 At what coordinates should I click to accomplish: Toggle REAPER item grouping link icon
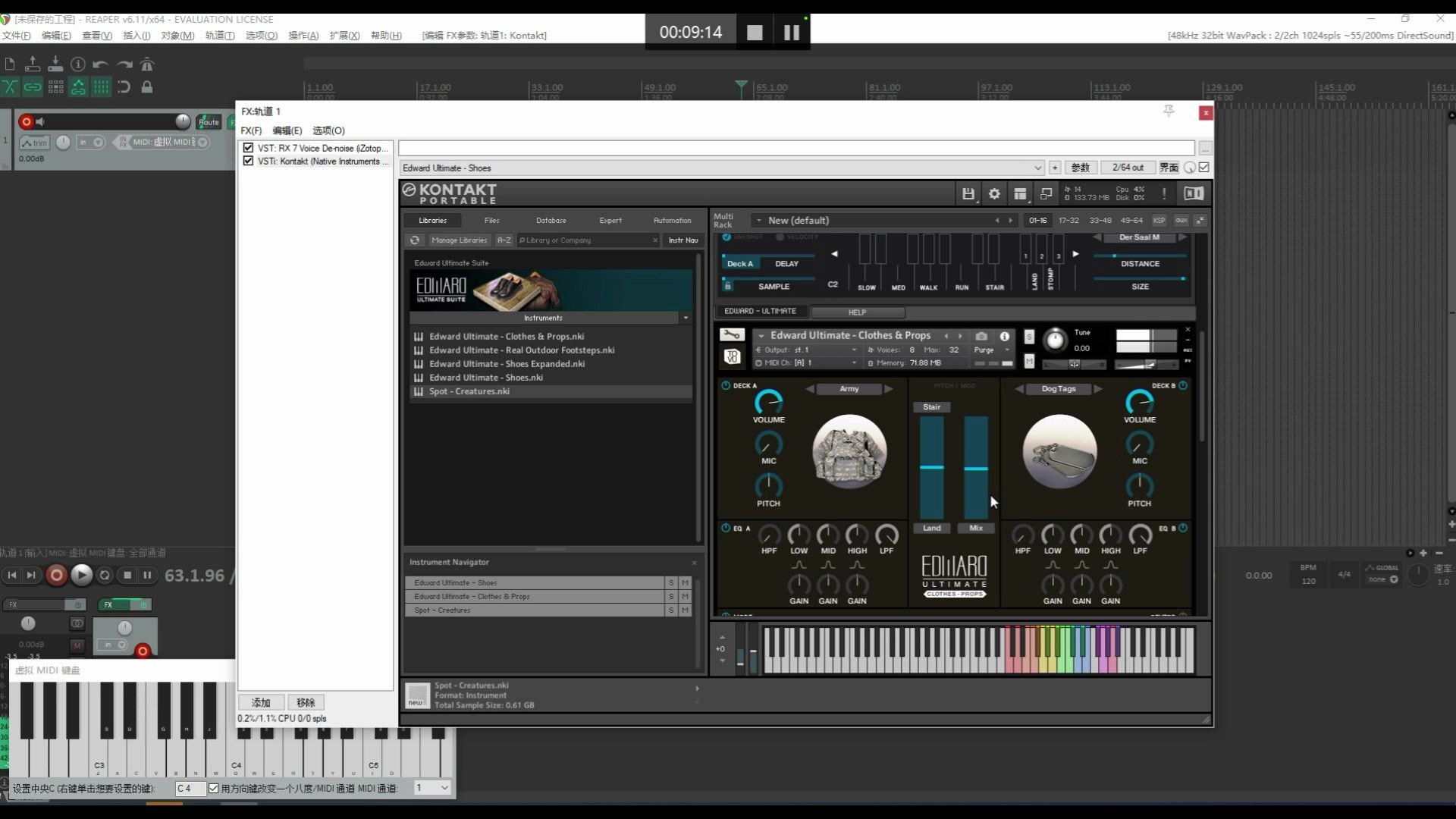33,87
